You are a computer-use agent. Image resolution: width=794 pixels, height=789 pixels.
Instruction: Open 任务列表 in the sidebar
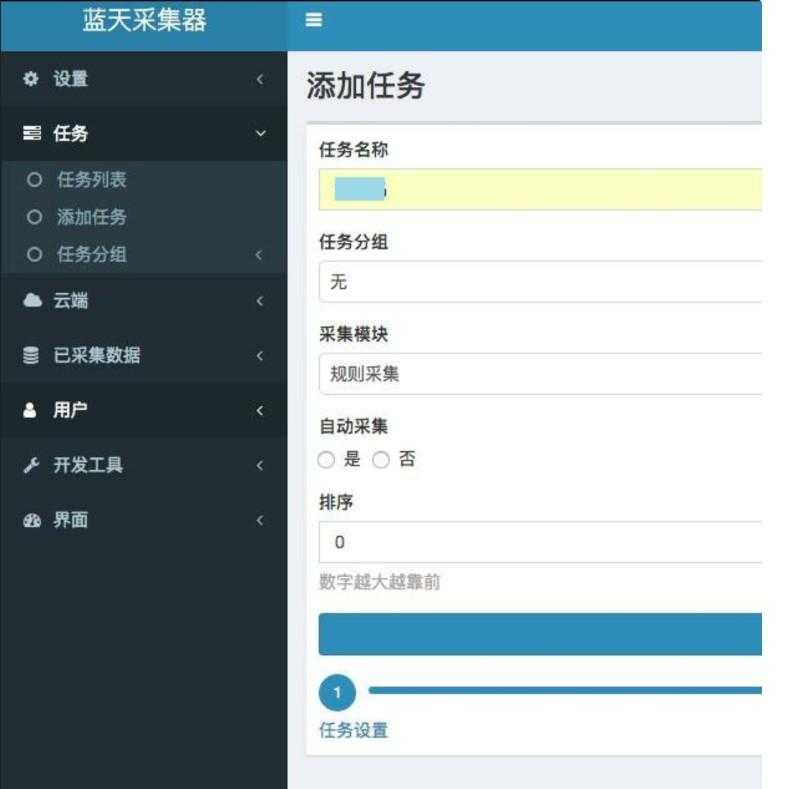91,180
